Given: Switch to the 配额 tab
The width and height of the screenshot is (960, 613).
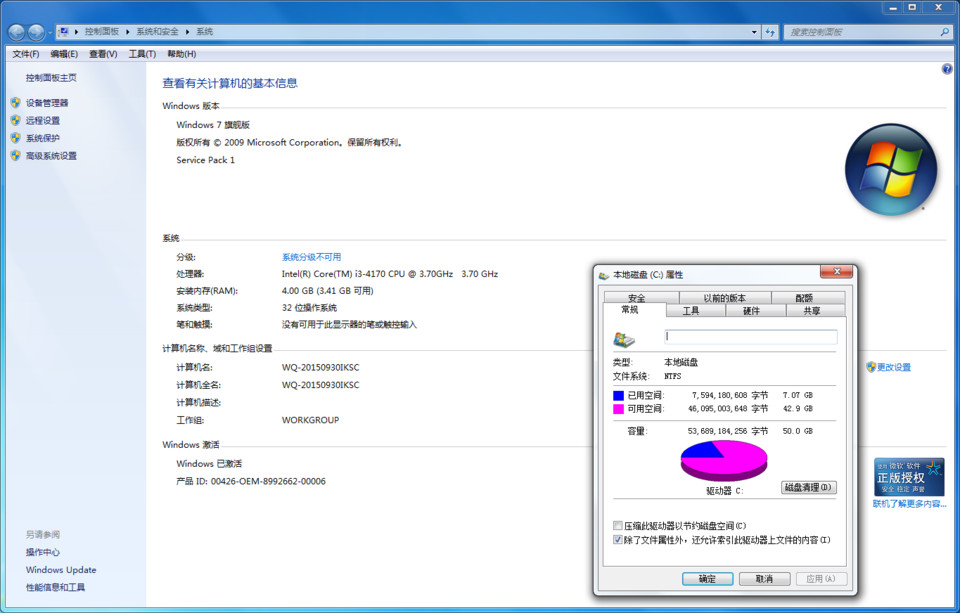Looking at the screenshot, I should pyautogui.click(x=808, y=298).
